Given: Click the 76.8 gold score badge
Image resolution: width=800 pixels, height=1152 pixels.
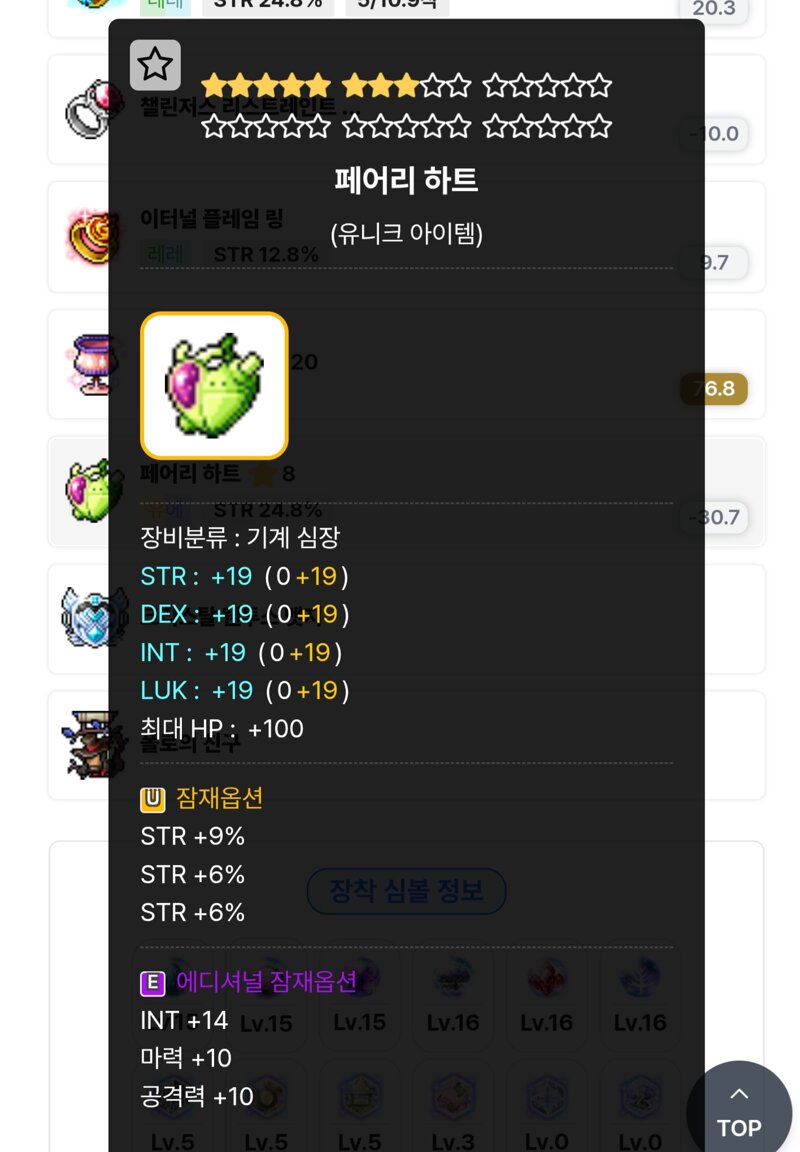Looking at the screenshot, I should 714,389.
